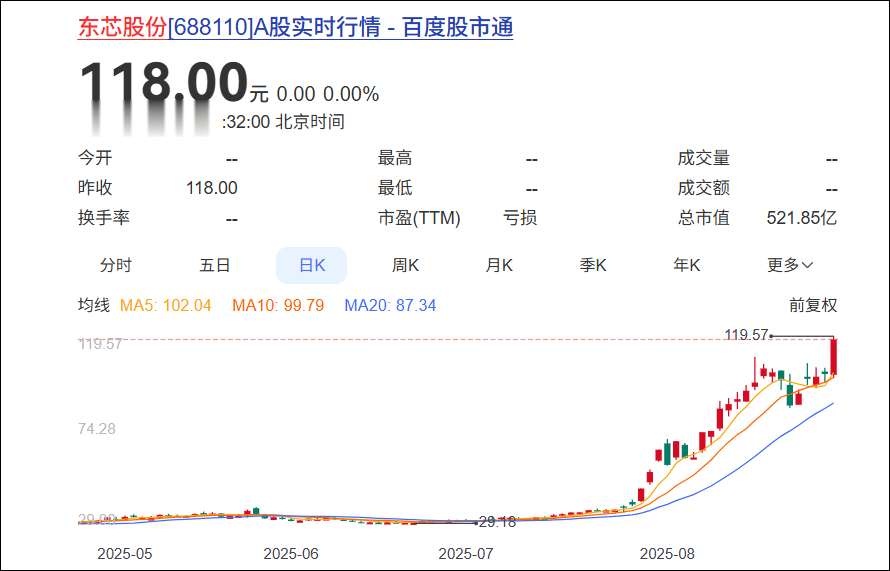Click the 118.00 current price
This screenshot has width=890, height=571.
pos(163,83)
